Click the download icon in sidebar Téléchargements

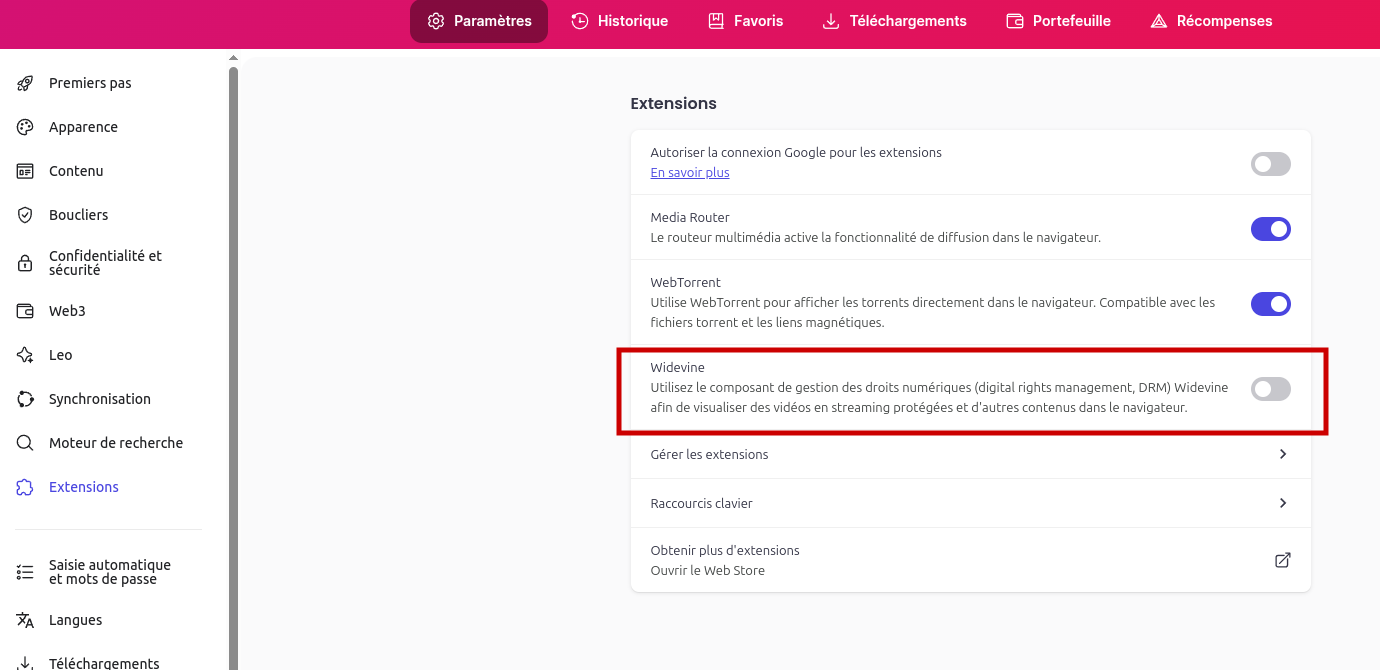pyautogui.click(x=26, y=663)
